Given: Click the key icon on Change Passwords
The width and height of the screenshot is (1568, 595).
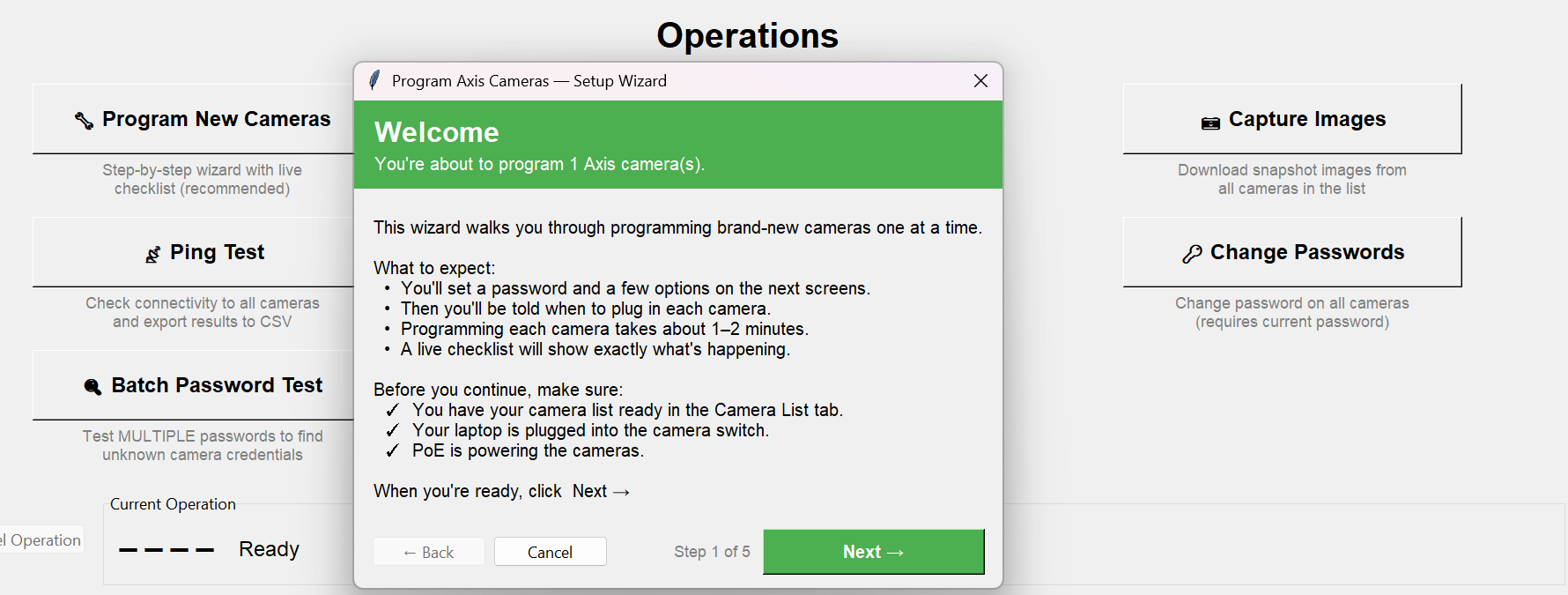Looking at the screenshot, I should point(1192,255).
